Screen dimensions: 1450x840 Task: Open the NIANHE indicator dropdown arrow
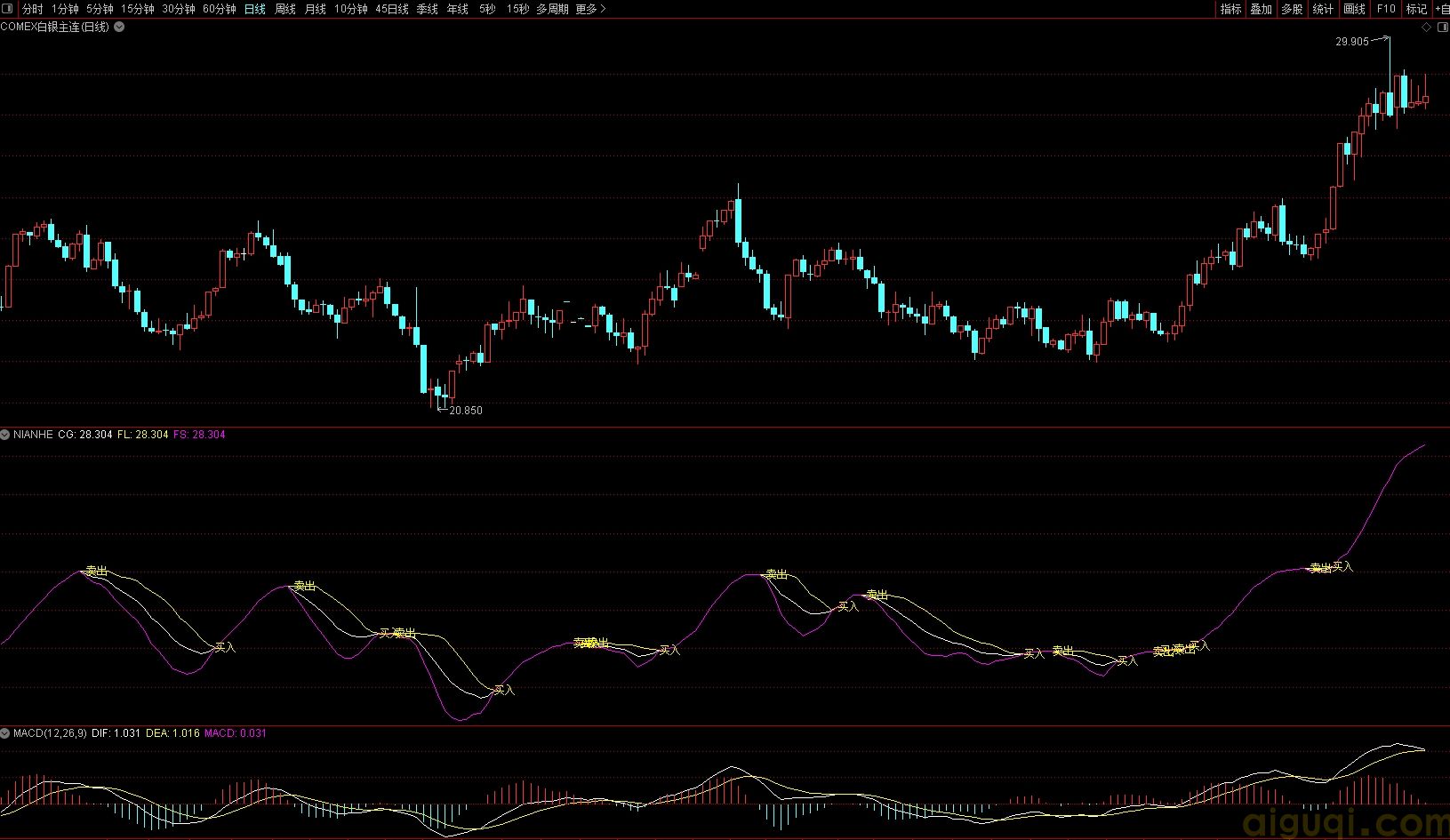[5, 435]
